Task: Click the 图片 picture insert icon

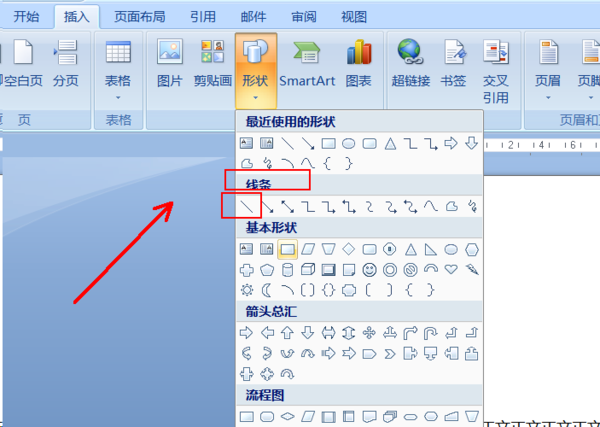Action: (x=170, y=64)
